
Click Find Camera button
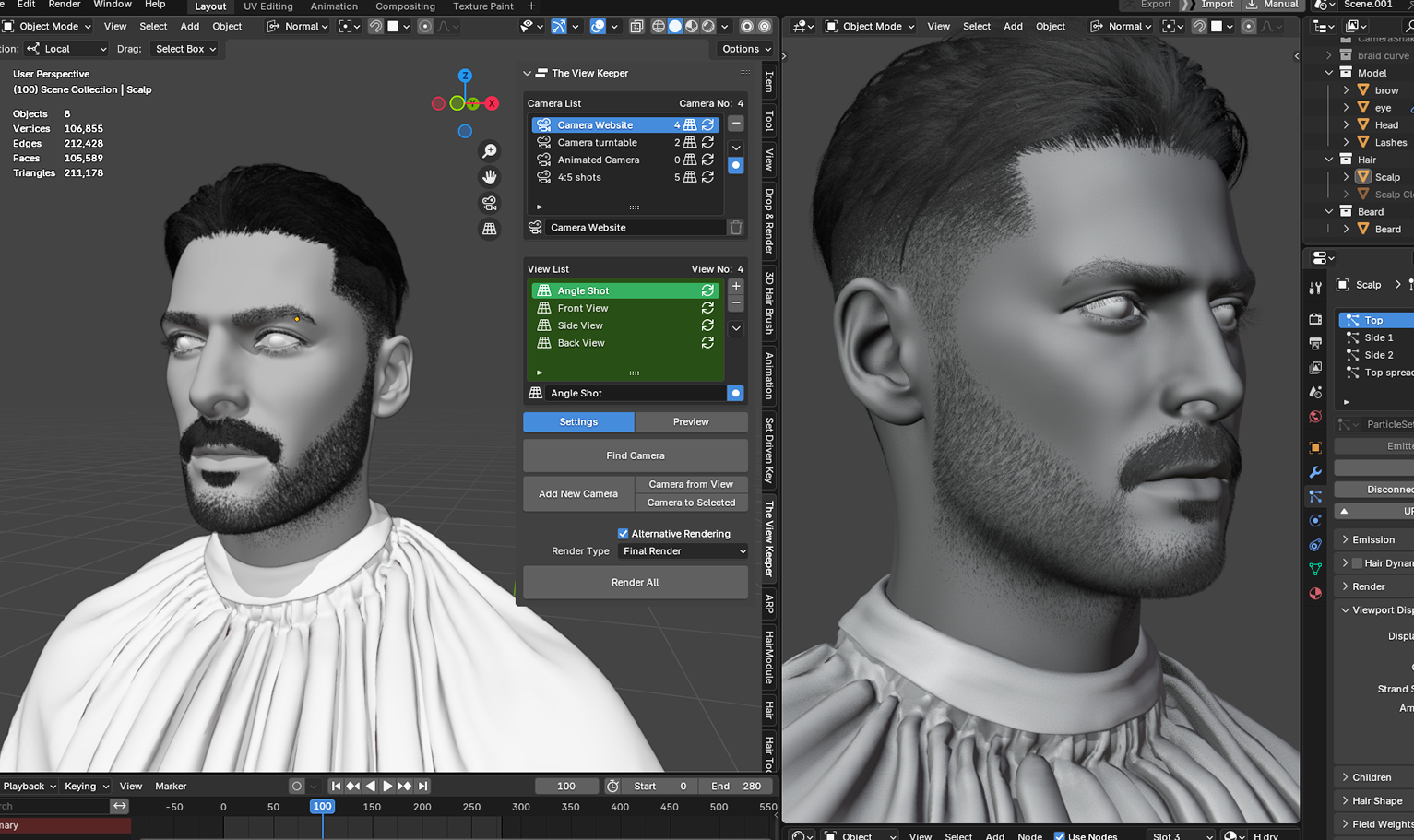point(636,455)
